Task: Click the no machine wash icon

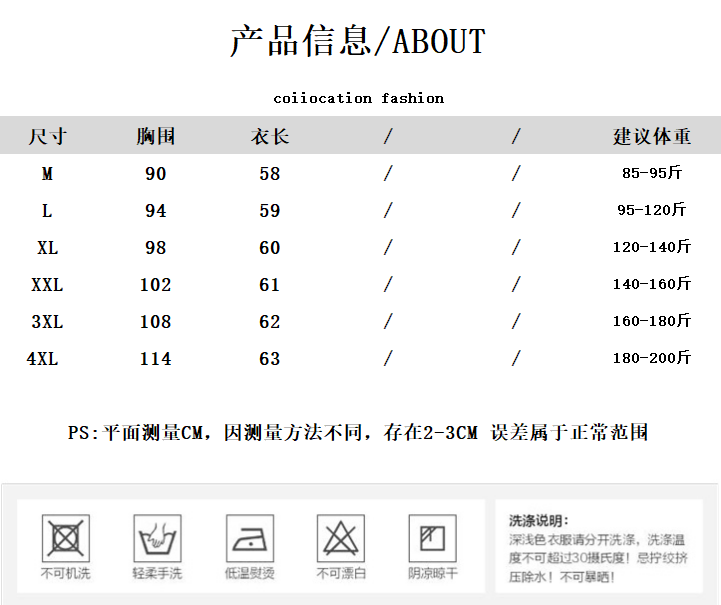Action: (x=66, y=538)
